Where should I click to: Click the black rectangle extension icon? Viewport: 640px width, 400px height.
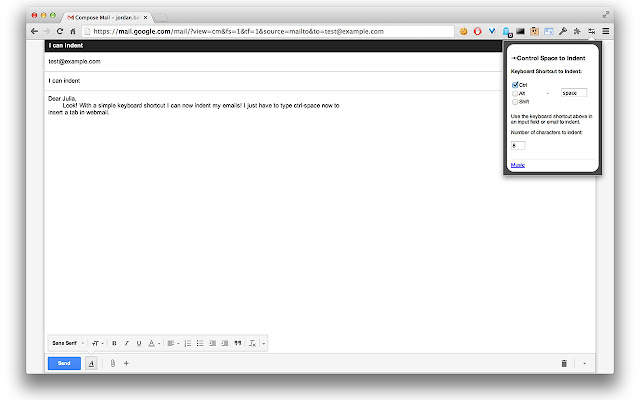click(x=520, y=31)
